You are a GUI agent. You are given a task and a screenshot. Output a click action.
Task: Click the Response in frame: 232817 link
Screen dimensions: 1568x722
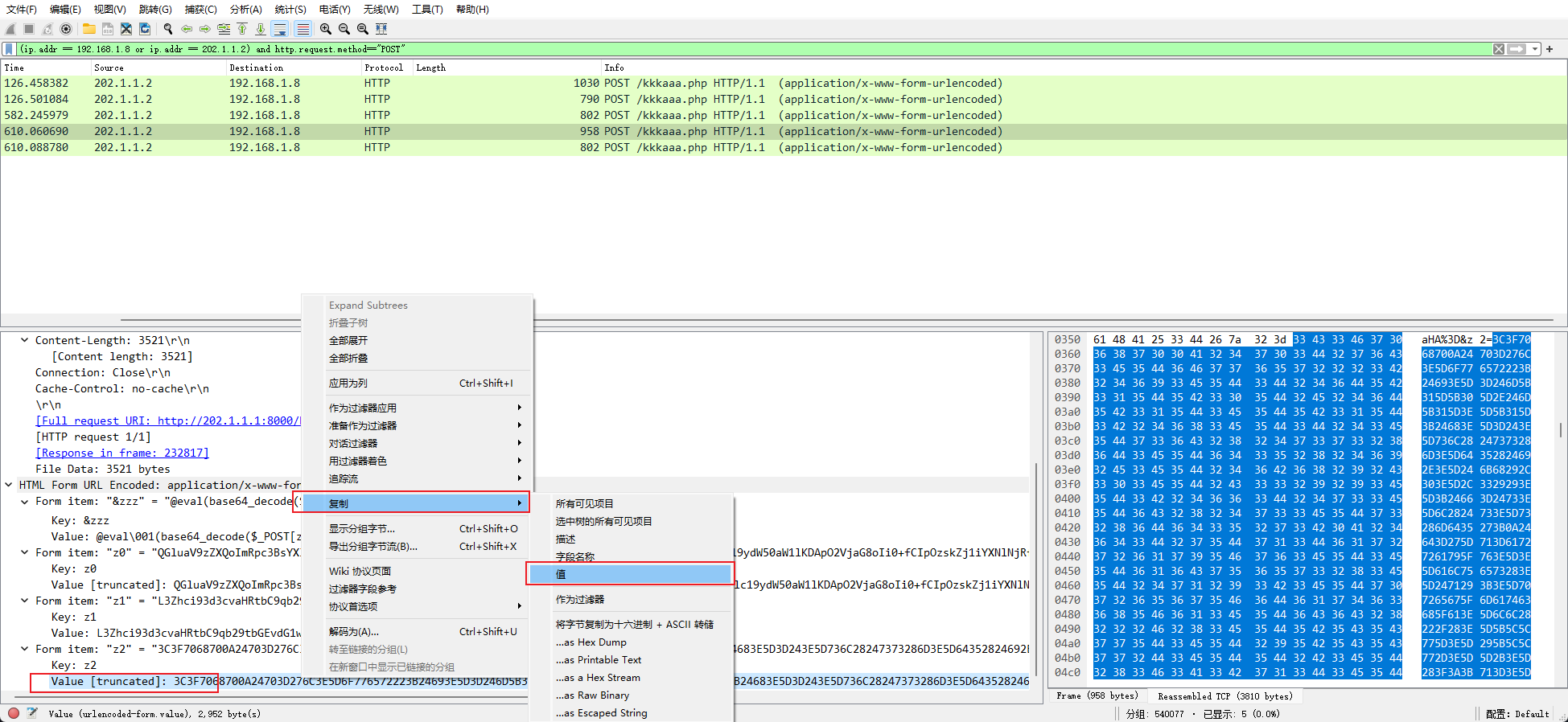click(122, 453)
